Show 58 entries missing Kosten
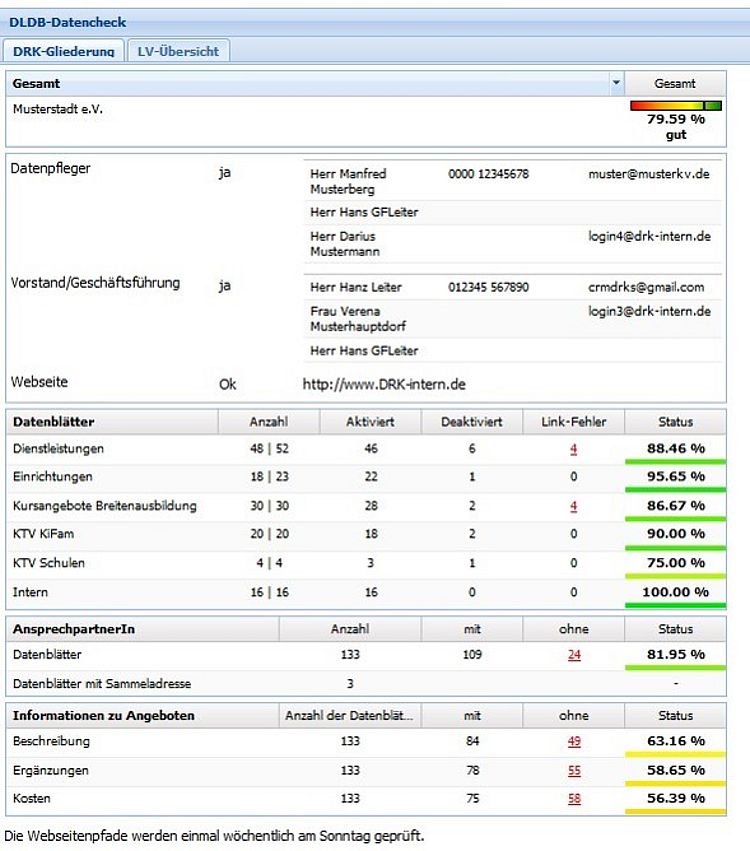 tap(574, 799)
